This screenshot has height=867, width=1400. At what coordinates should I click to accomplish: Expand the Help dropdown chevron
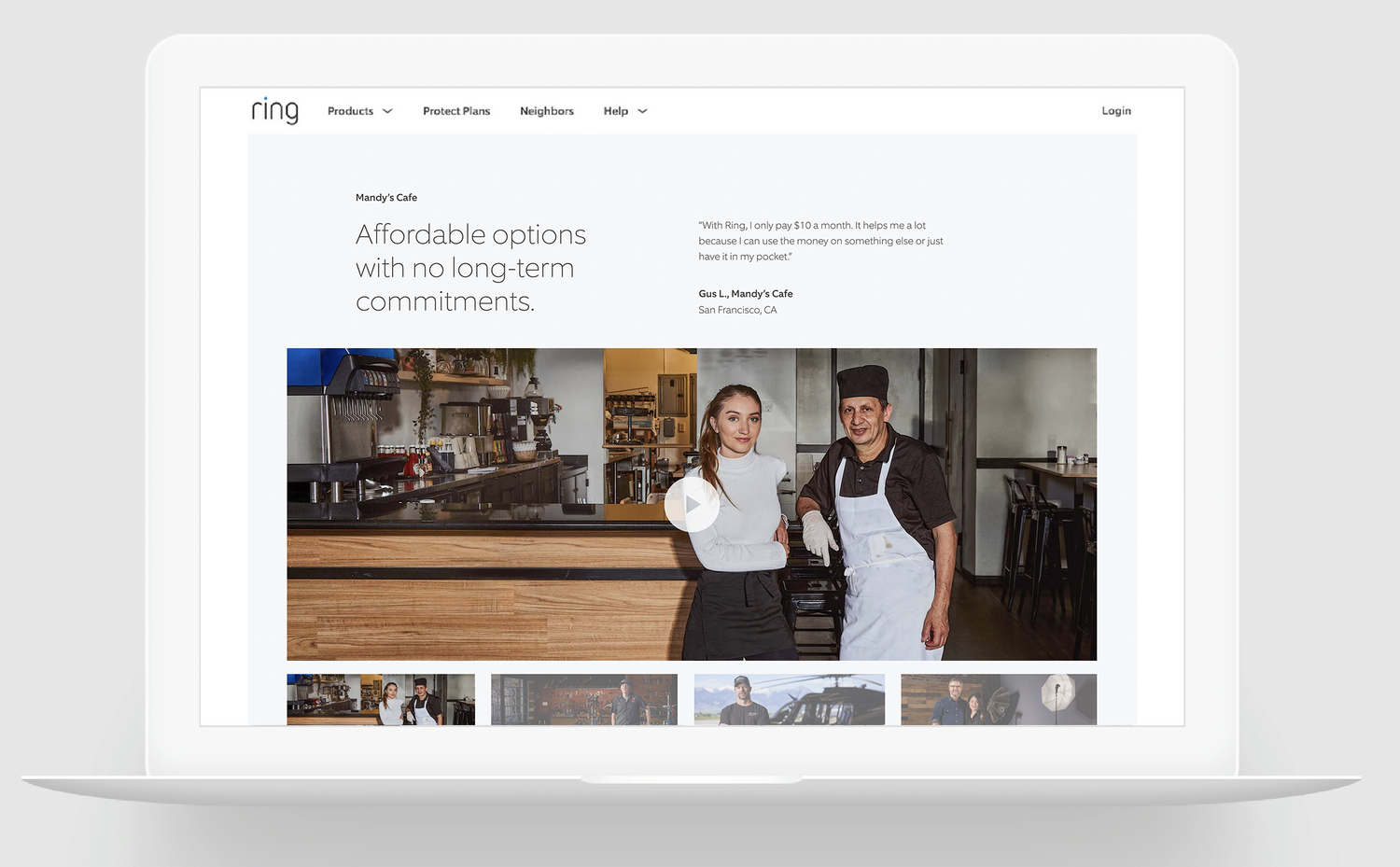[x=642, y=111]
